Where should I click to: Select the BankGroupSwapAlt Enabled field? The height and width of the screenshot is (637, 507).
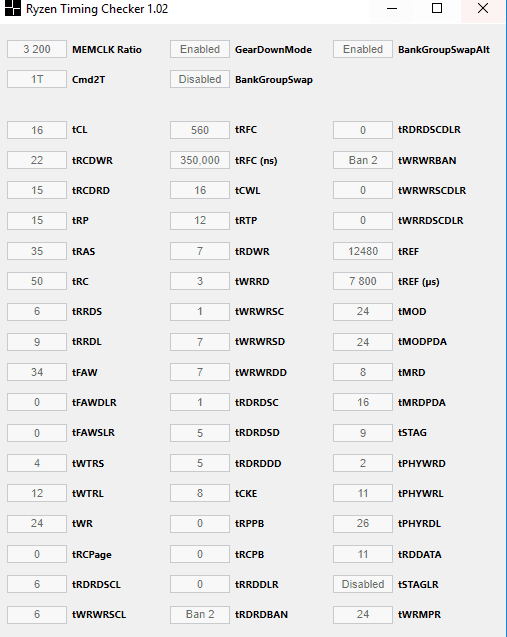[x=363, y=49]
